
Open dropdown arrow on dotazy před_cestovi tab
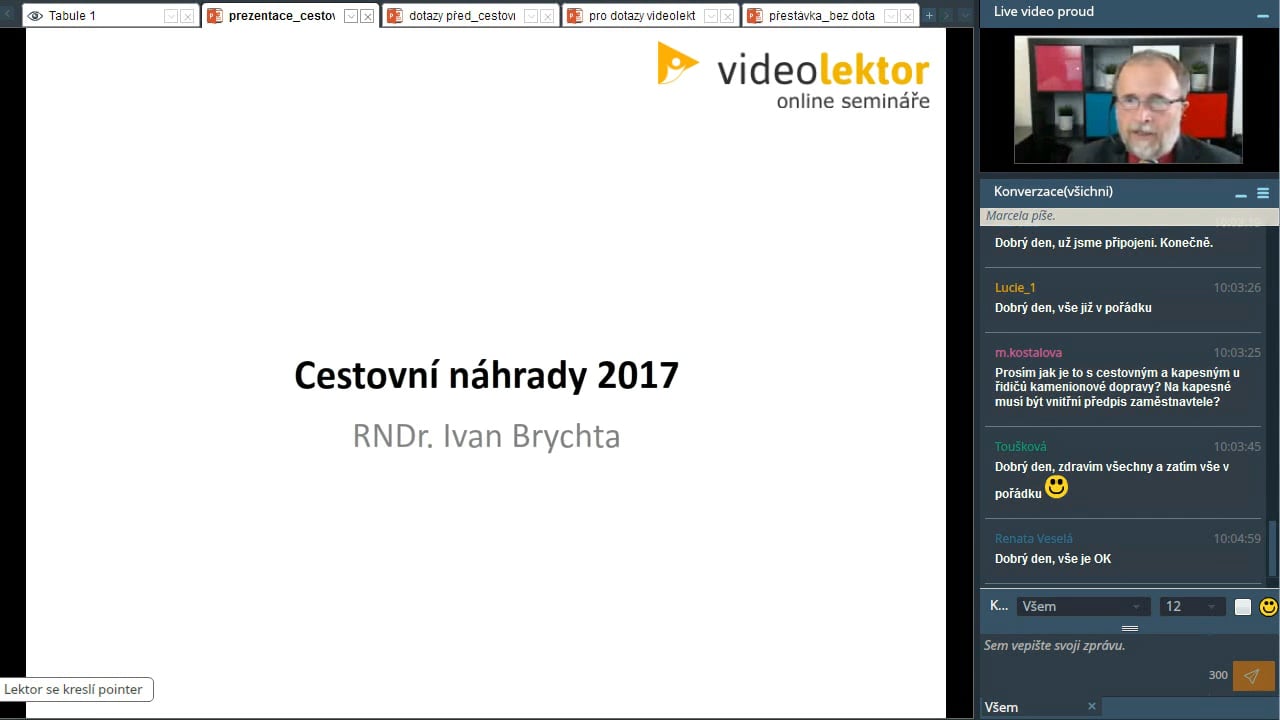(x=531, y=16)
